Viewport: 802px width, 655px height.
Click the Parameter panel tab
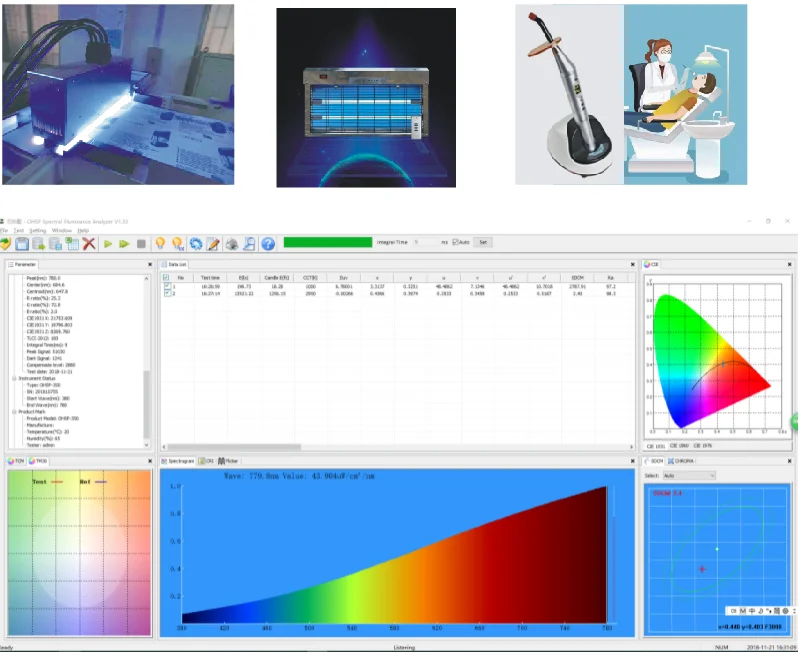point(22,264)
